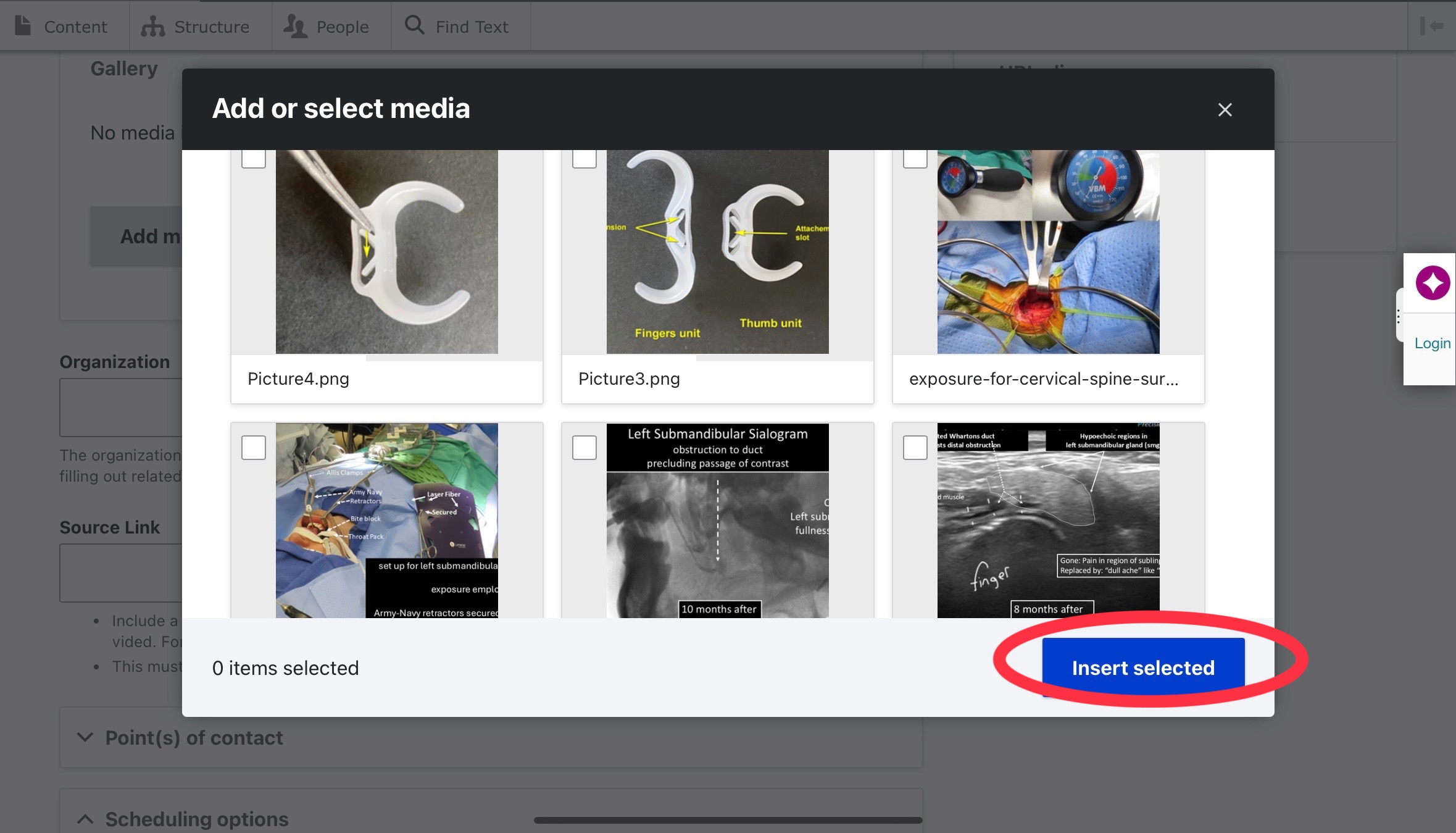Click the Structure hierarchy icon
Image resolution: width=1456 pixels, height=833 pixels.
[152, 27]
